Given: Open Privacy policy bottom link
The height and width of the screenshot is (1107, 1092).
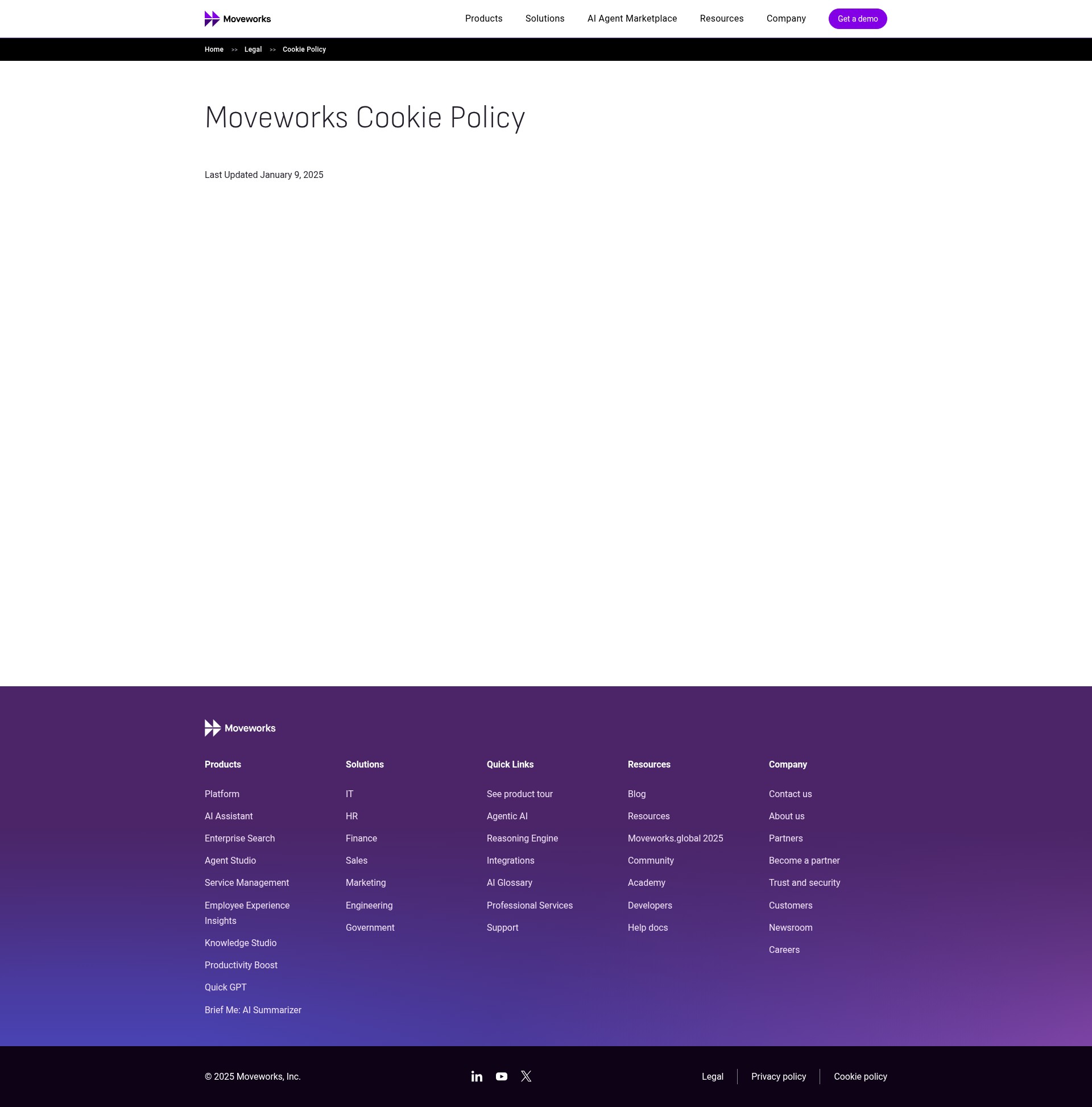Looking at the screenshot, I should click(778, 1077).
